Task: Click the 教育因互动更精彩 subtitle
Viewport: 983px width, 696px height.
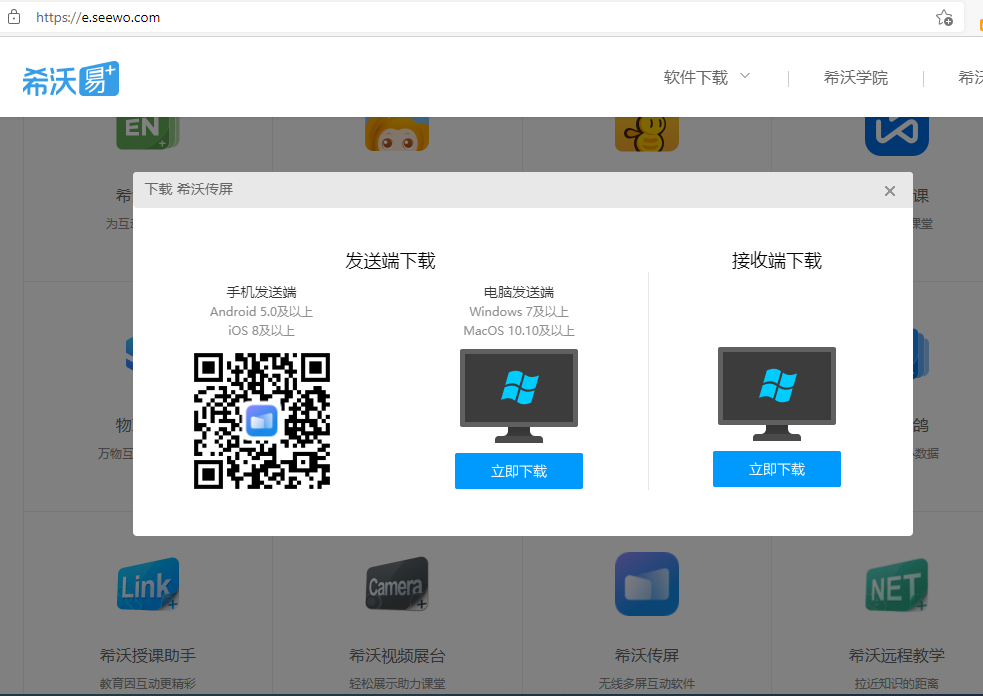Action: click(148, 683)
